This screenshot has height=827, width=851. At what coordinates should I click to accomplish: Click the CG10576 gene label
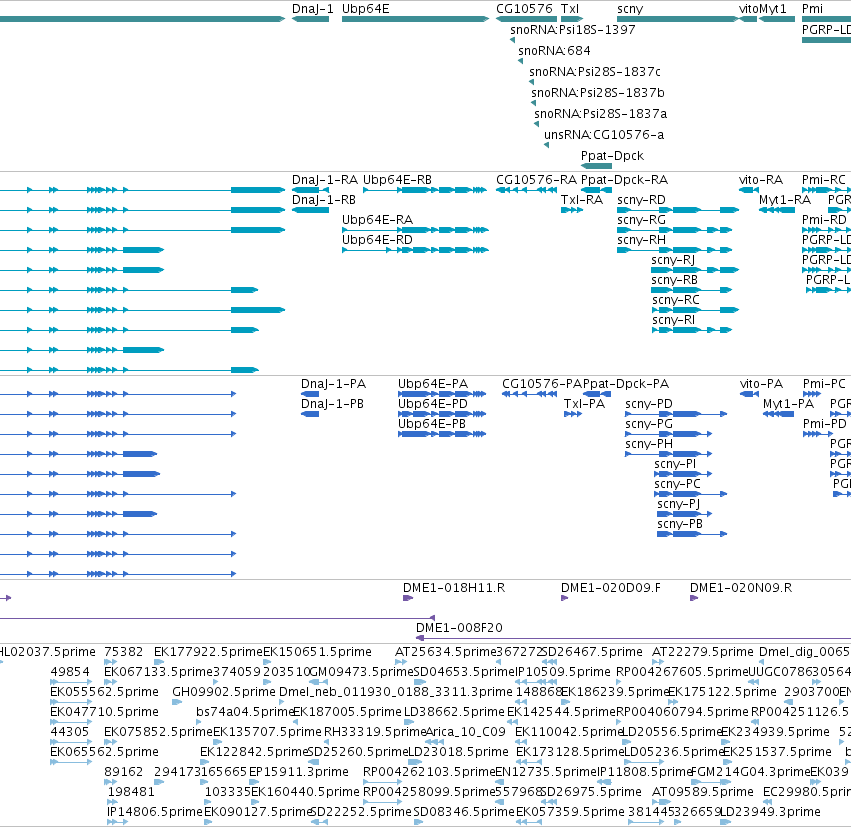tap(524, 9)
